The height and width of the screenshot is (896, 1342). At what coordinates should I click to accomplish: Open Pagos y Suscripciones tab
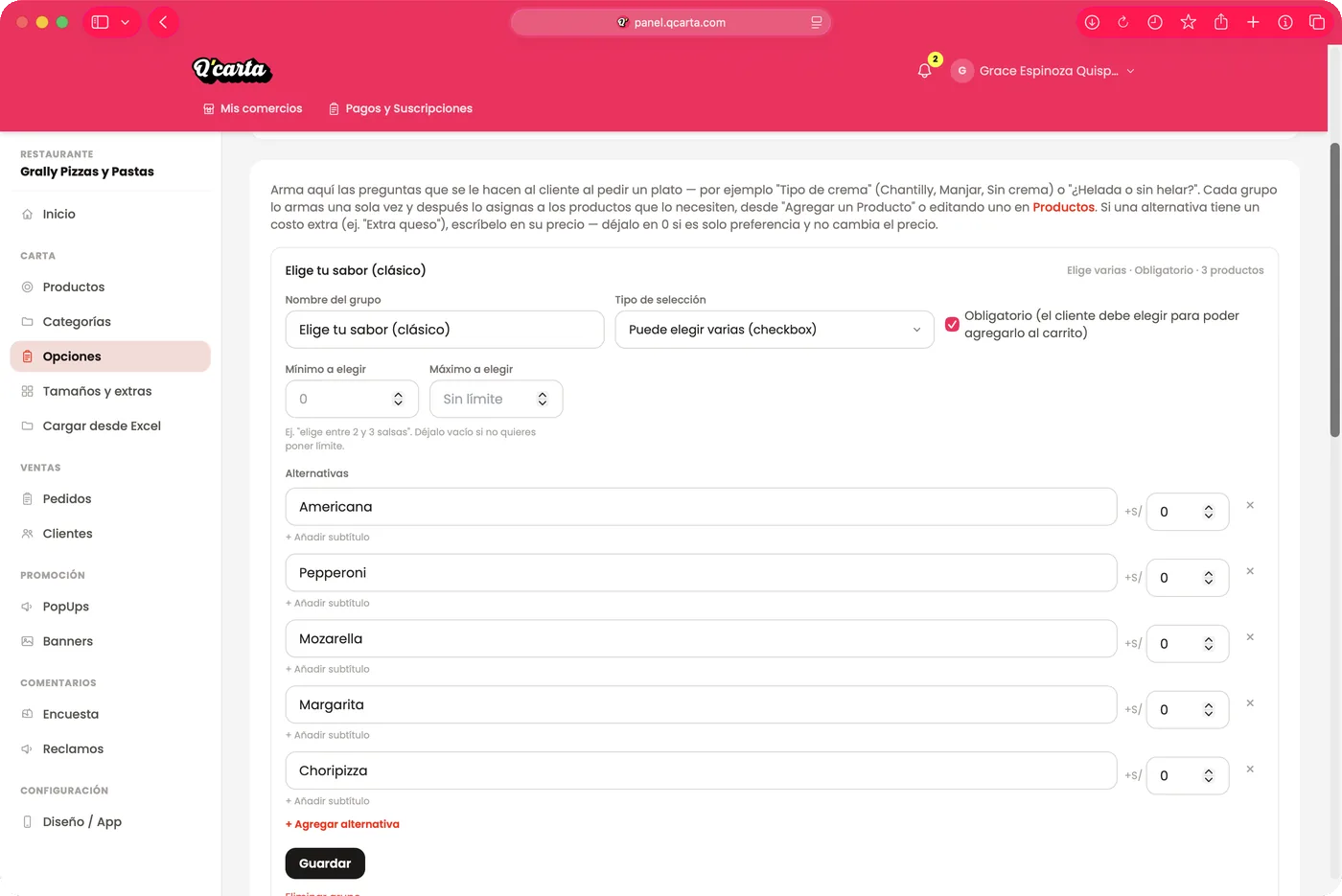pyautogui.click(x=401, y=108)
